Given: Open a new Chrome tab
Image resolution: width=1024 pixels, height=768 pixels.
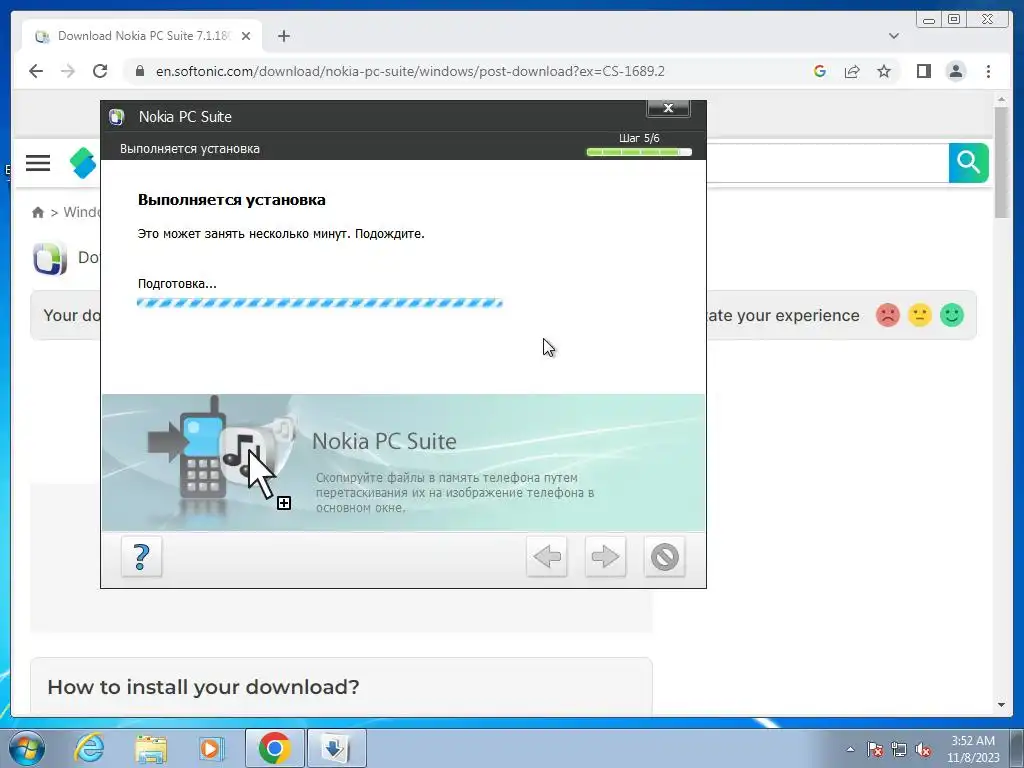Looking at the screenshot, I should tap(283, 36).
